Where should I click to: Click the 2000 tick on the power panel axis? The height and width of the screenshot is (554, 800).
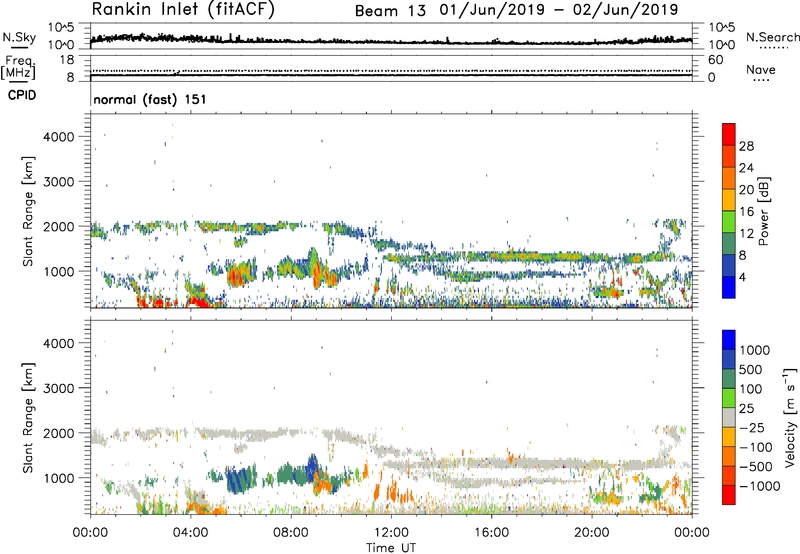pos(59,226)
